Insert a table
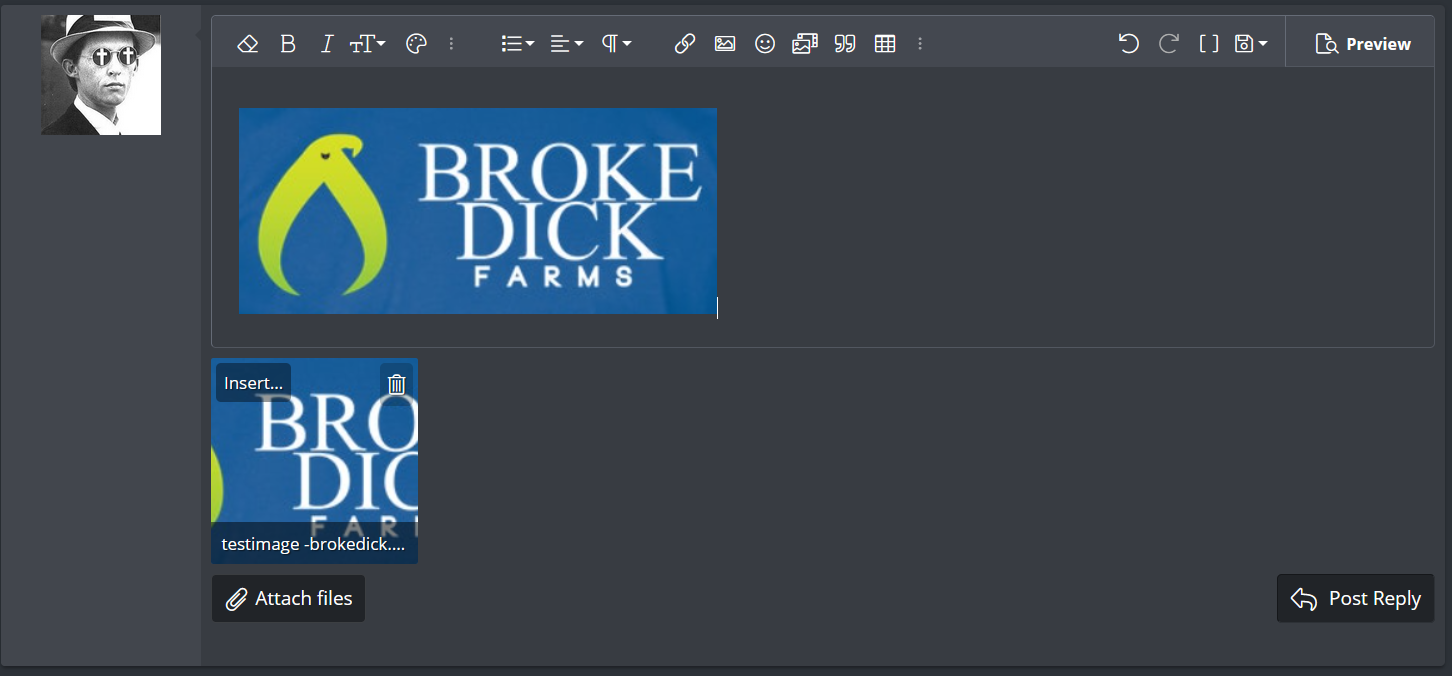Viewport: 1452px width, 676px height. pos(885,44)
